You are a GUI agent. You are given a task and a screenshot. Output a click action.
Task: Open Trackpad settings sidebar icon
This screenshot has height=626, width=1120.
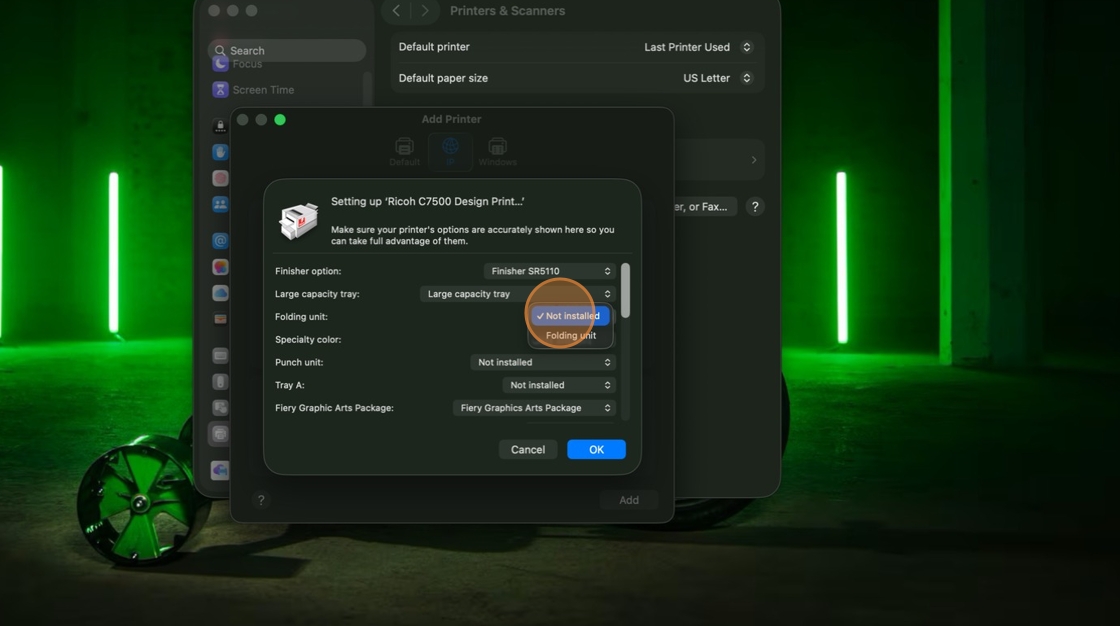point(220,407)
